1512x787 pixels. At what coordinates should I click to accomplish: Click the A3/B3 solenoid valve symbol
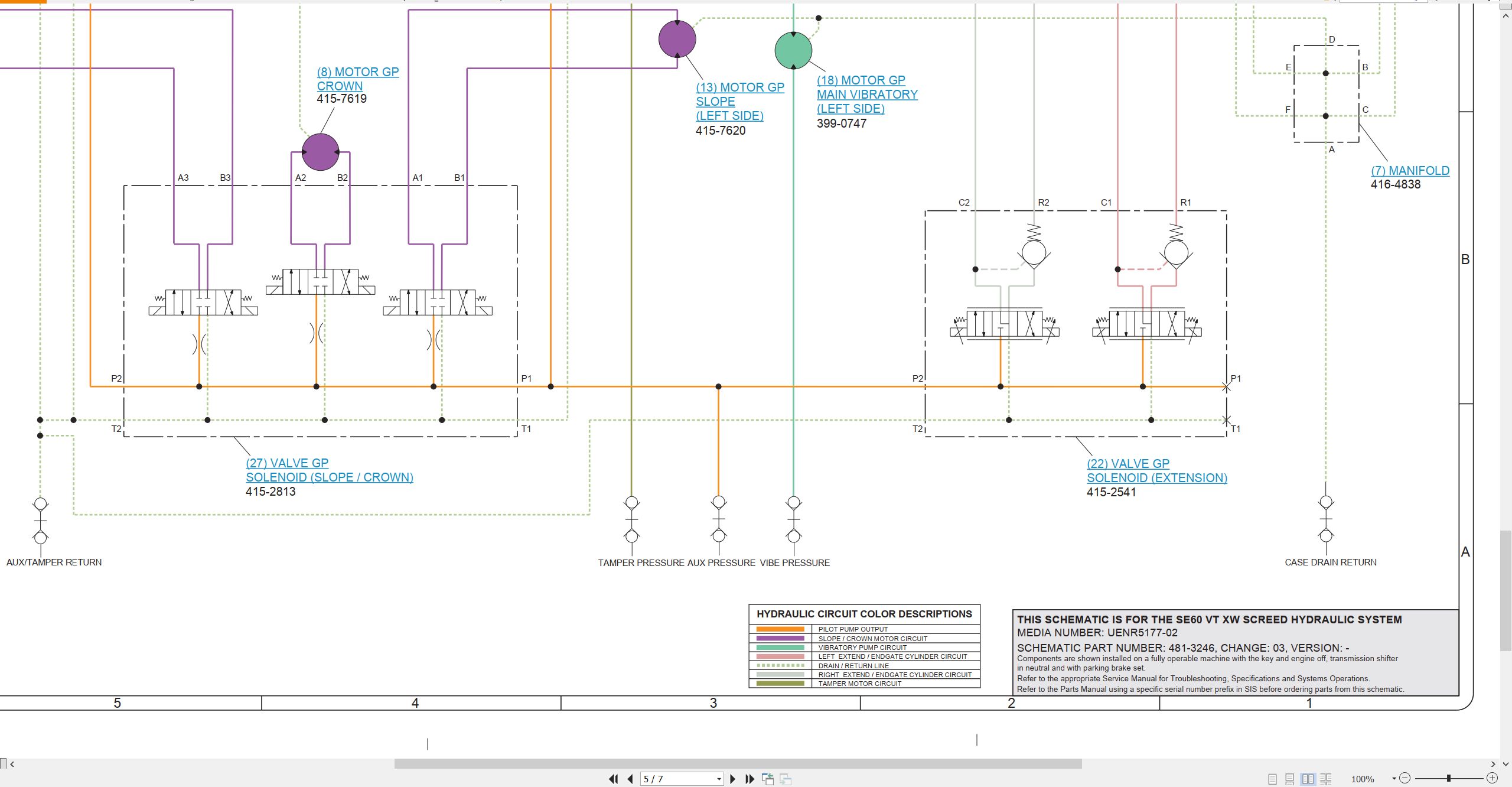(203, 302)
